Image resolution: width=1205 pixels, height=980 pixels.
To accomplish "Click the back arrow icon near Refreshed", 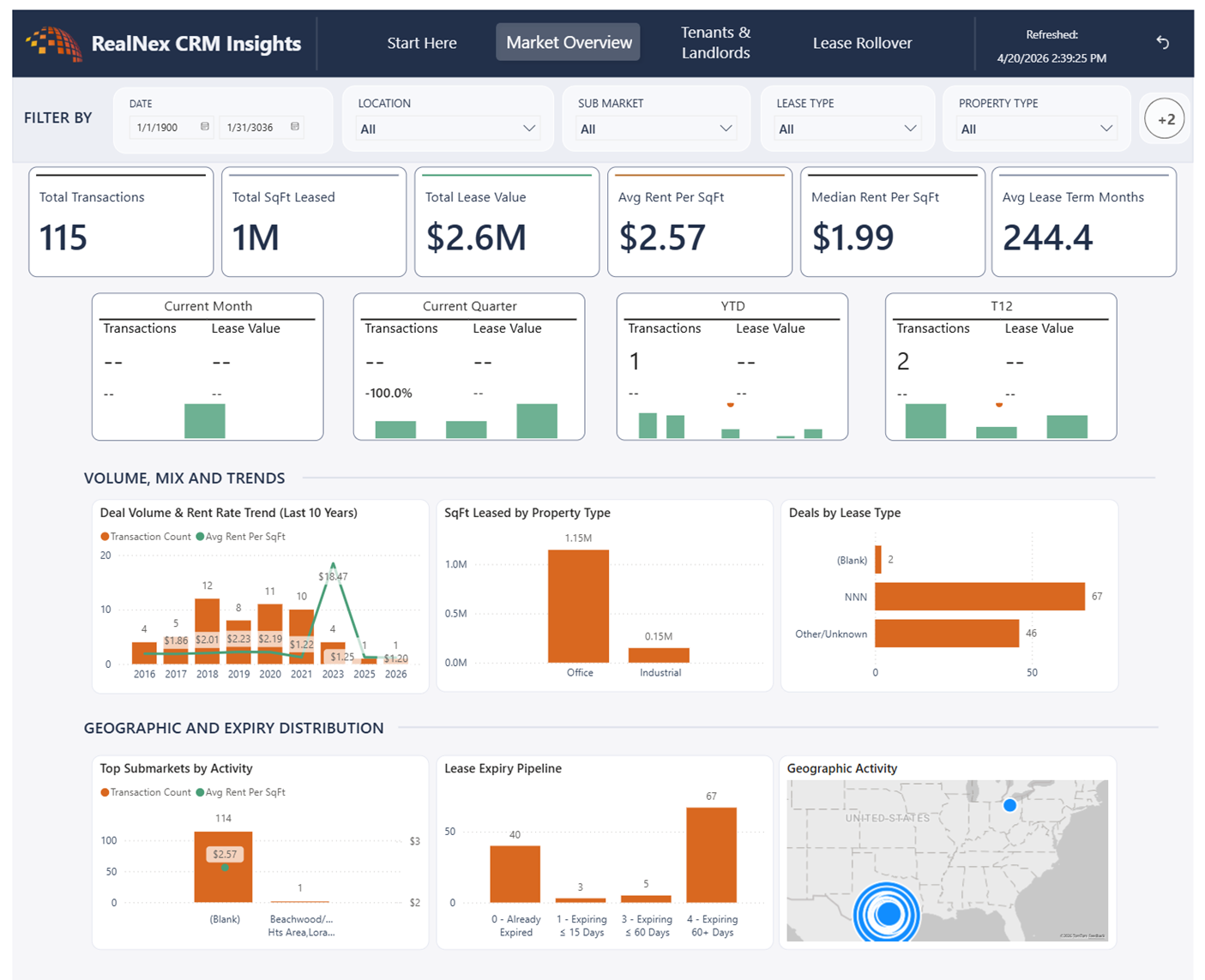I will click(1162, 42).
